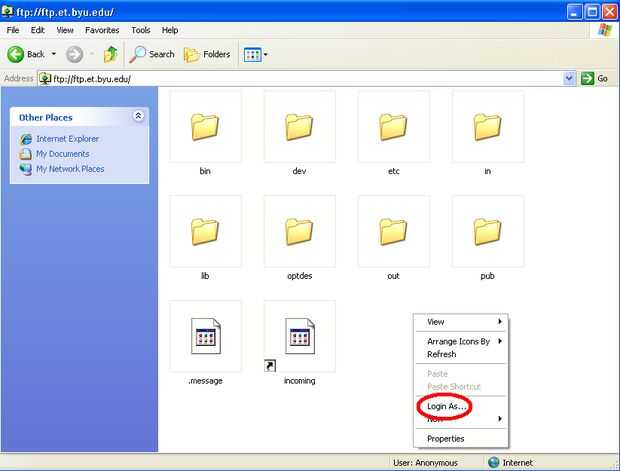Click the title bar FTP window icon

click(x=7, y=11)
